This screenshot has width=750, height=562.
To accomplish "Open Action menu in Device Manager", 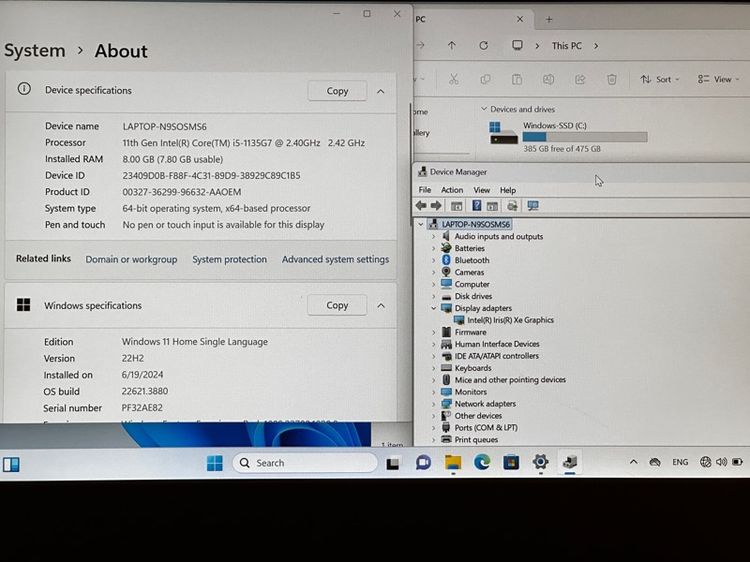I will click(452, 190).
